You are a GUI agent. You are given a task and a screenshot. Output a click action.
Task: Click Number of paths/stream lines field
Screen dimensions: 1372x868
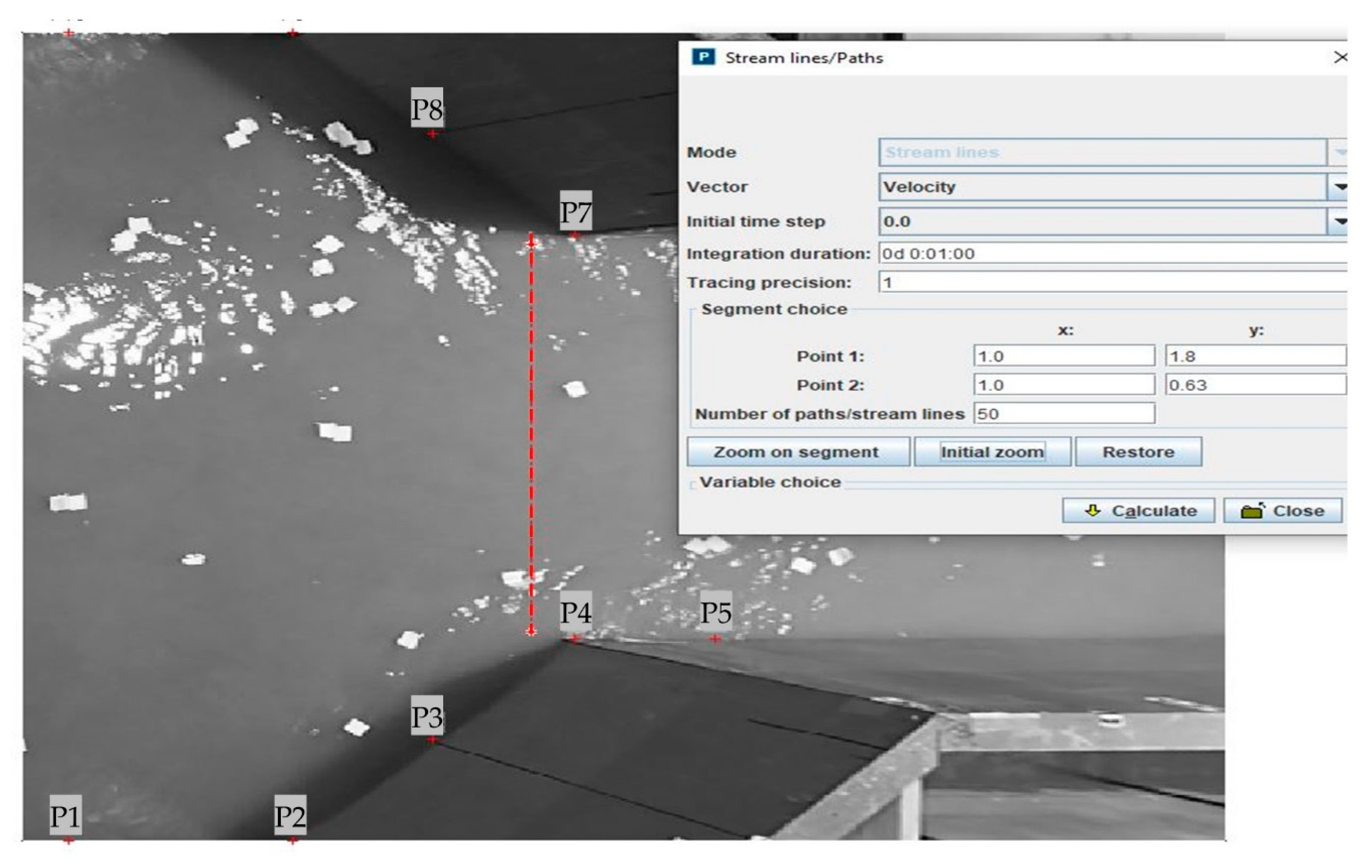pos(1063,414)
